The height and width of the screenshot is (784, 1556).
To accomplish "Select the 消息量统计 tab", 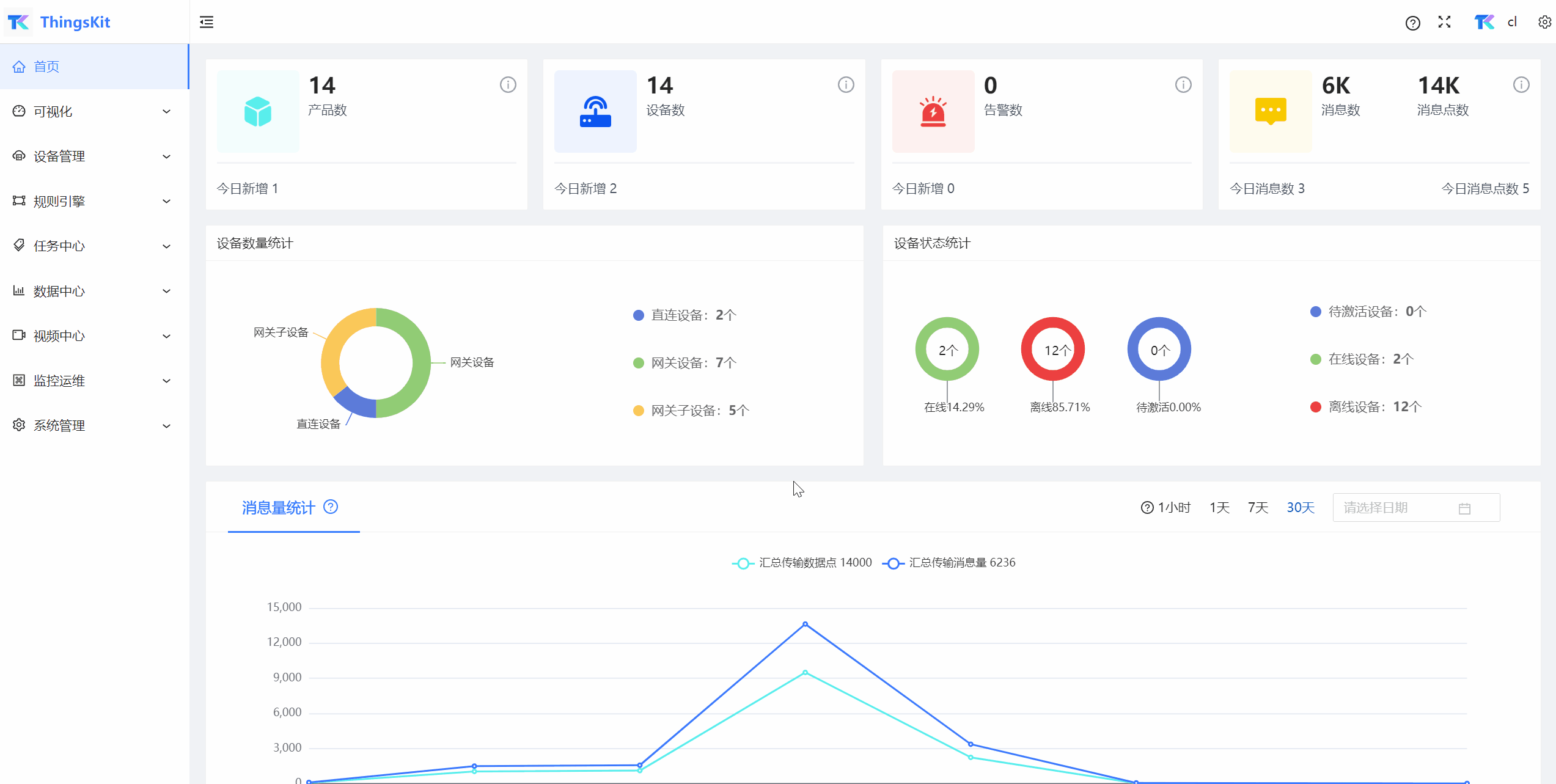I will (x=279, y=507).
